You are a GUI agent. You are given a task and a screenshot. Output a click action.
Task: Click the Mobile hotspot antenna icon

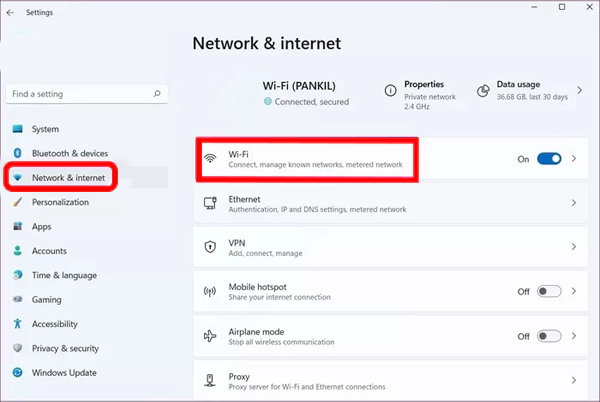click(x=210, y=291)
